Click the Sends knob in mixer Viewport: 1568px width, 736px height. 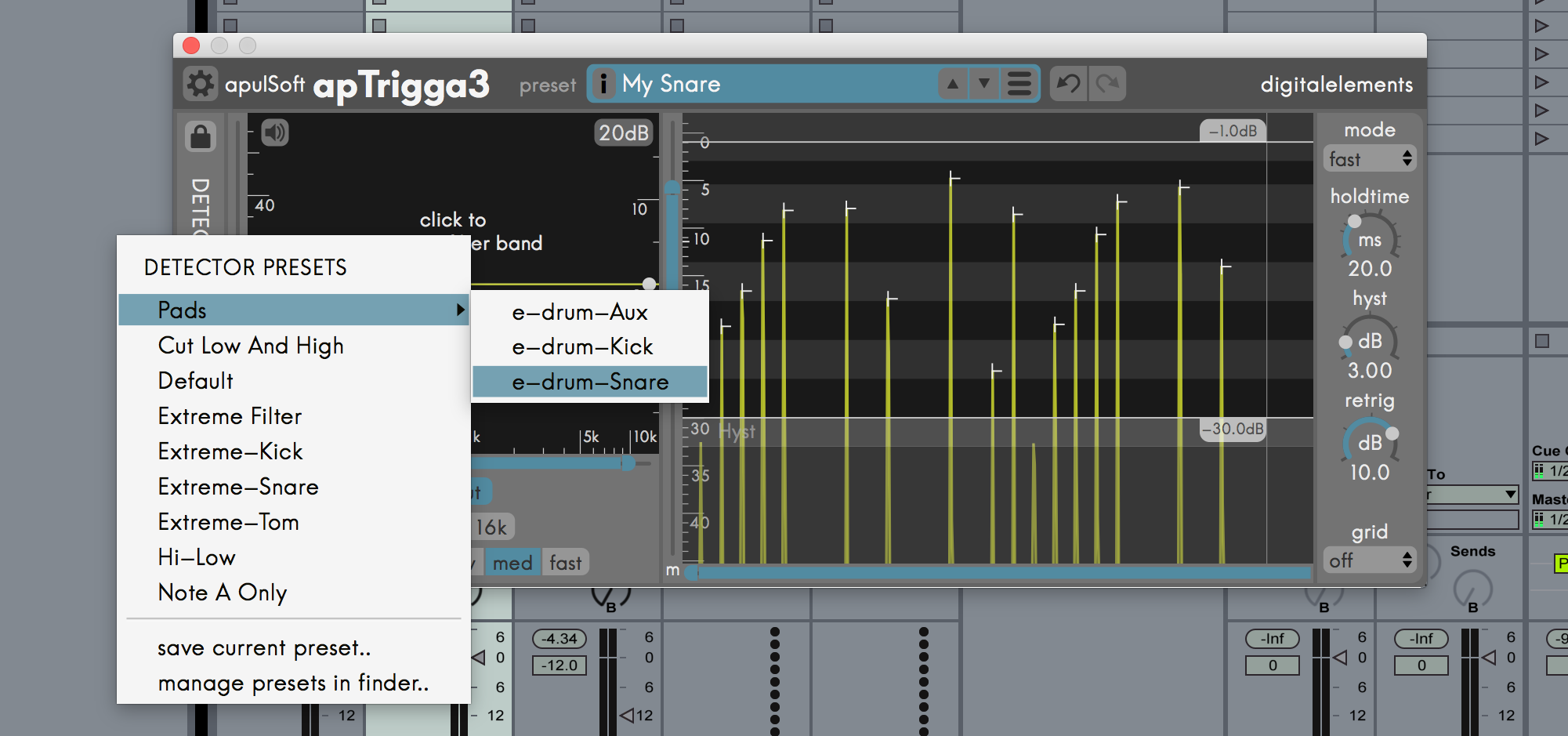[x=1472, y=587]
